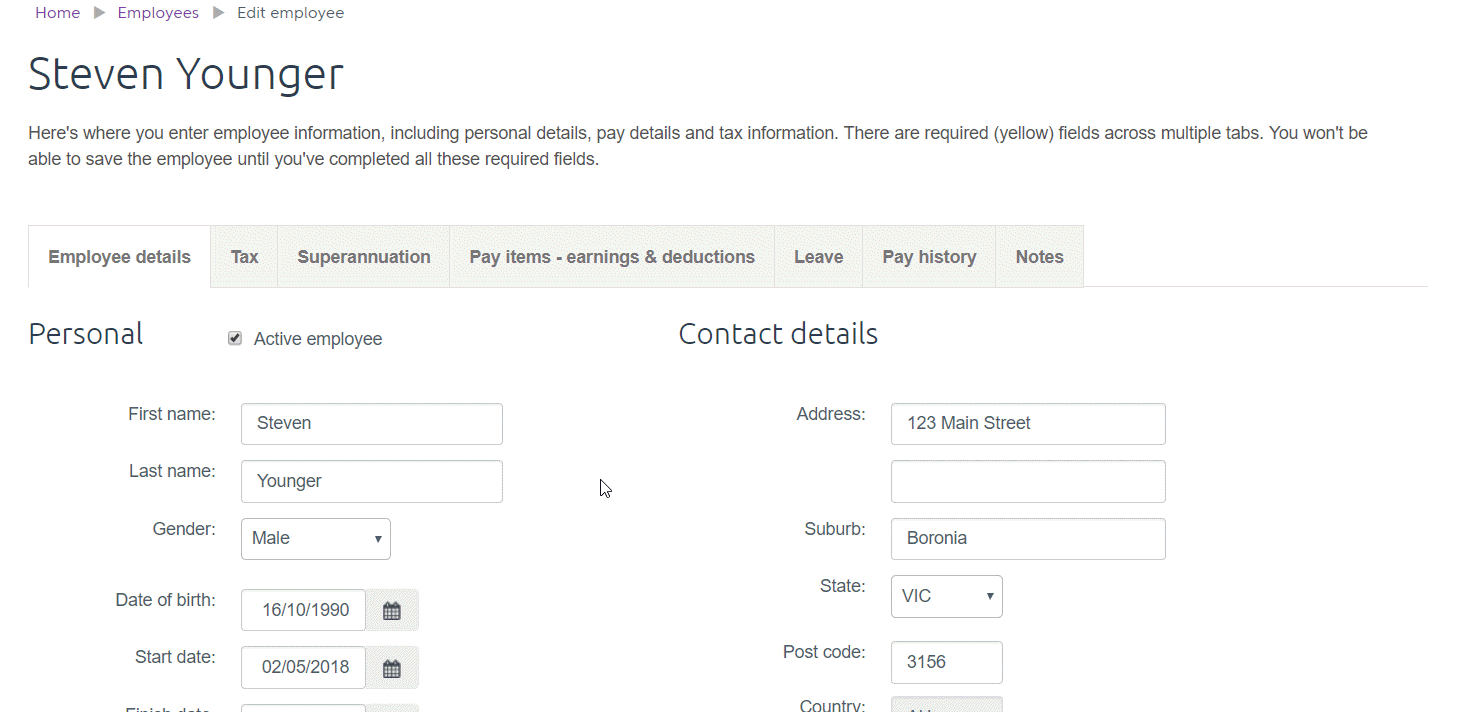Uncheck the Active employee checkbox
The image size is (1464, 712).
click(235, 339)
